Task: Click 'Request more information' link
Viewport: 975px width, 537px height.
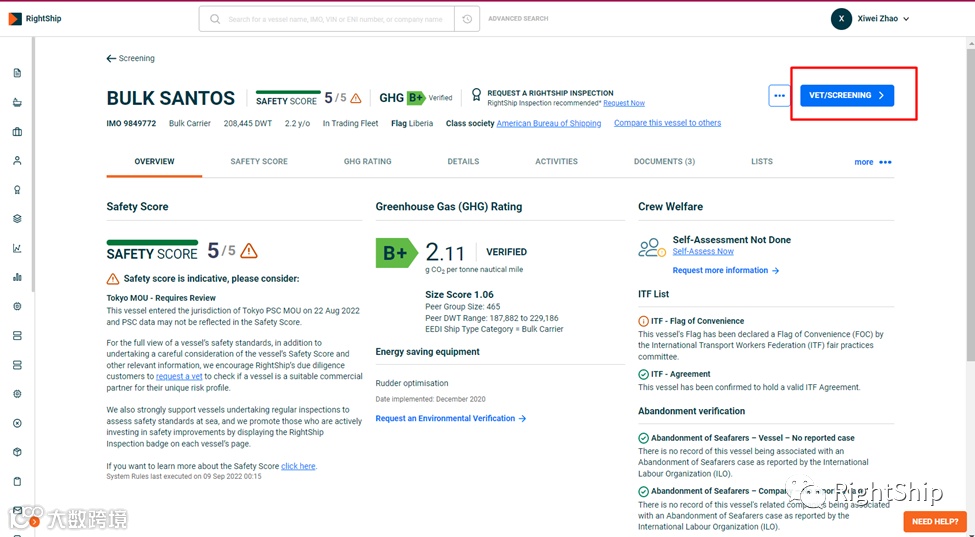Action: [726, 270]
